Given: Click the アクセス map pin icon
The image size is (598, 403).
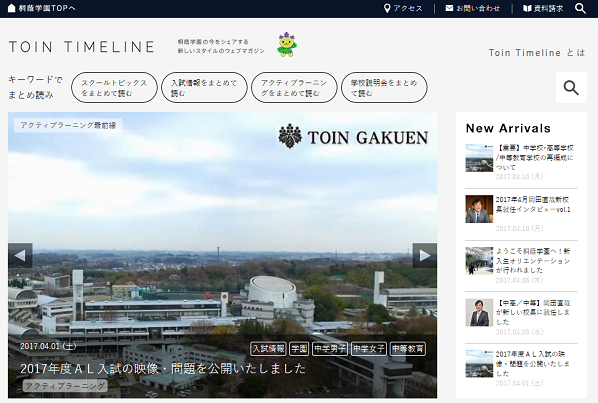Looking at the screenshot, I should coord(387,8).
